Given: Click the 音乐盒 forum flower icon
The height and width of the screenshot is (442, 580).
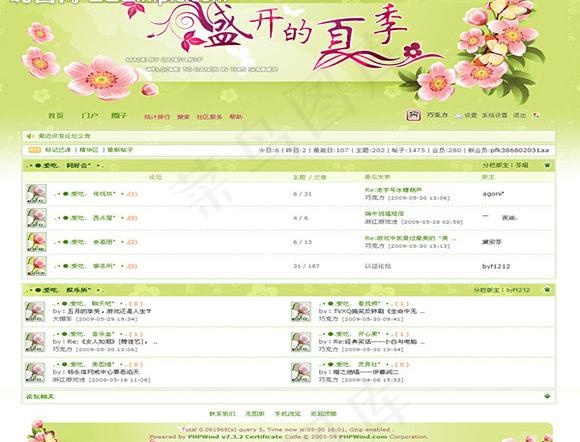Looking at the screenshot, I should tap(35, 342).
